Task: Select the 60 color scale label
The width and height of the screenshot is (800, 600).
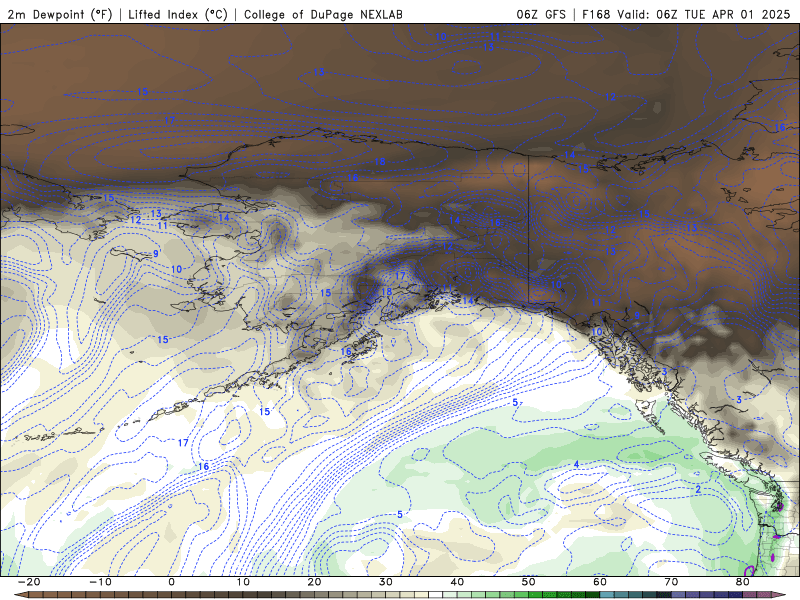Action: click(x=600, y=582)
